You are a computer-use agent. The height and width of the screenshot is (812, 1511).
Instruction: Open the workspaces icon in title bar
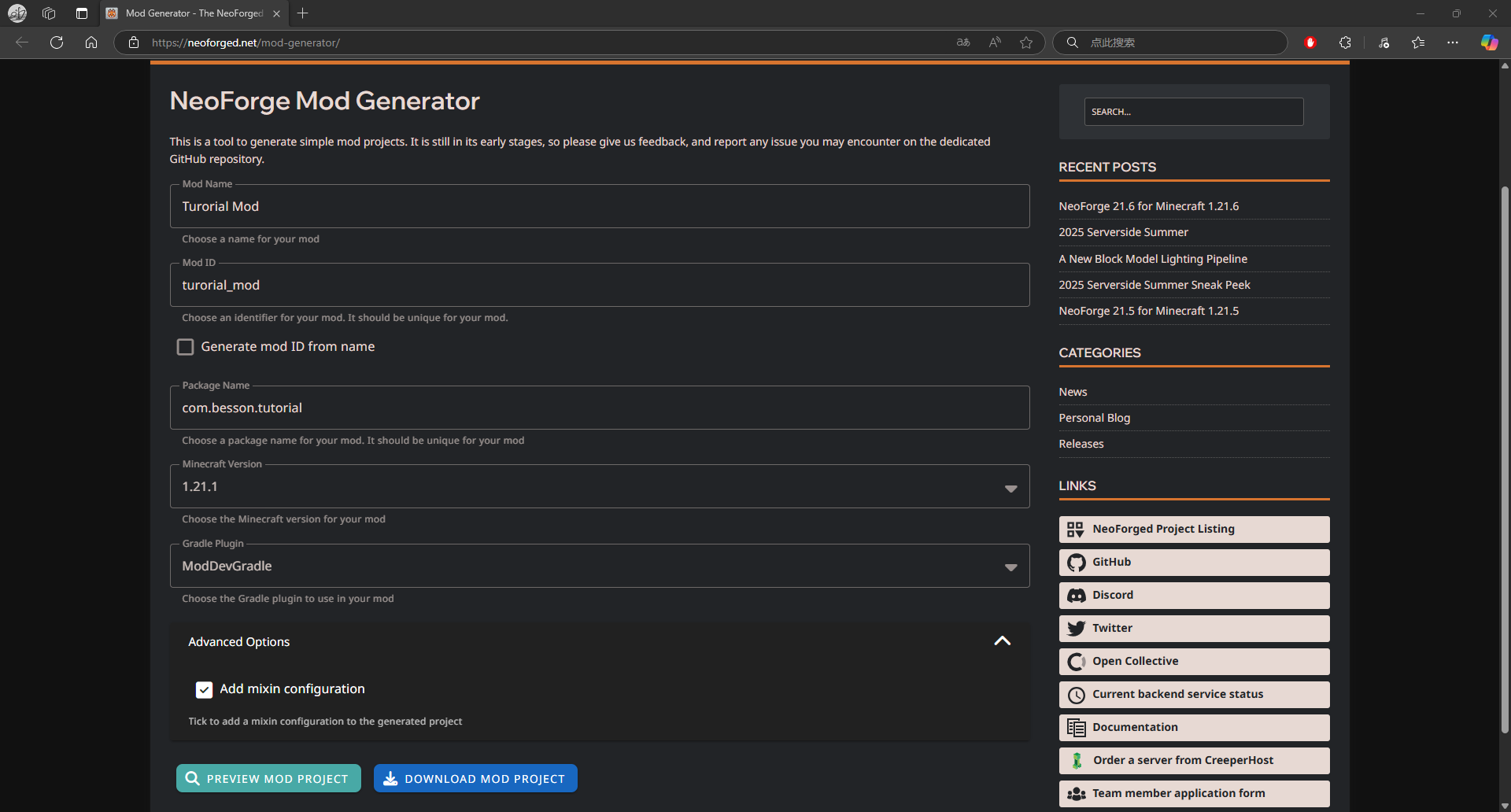(x=49, y=13)
